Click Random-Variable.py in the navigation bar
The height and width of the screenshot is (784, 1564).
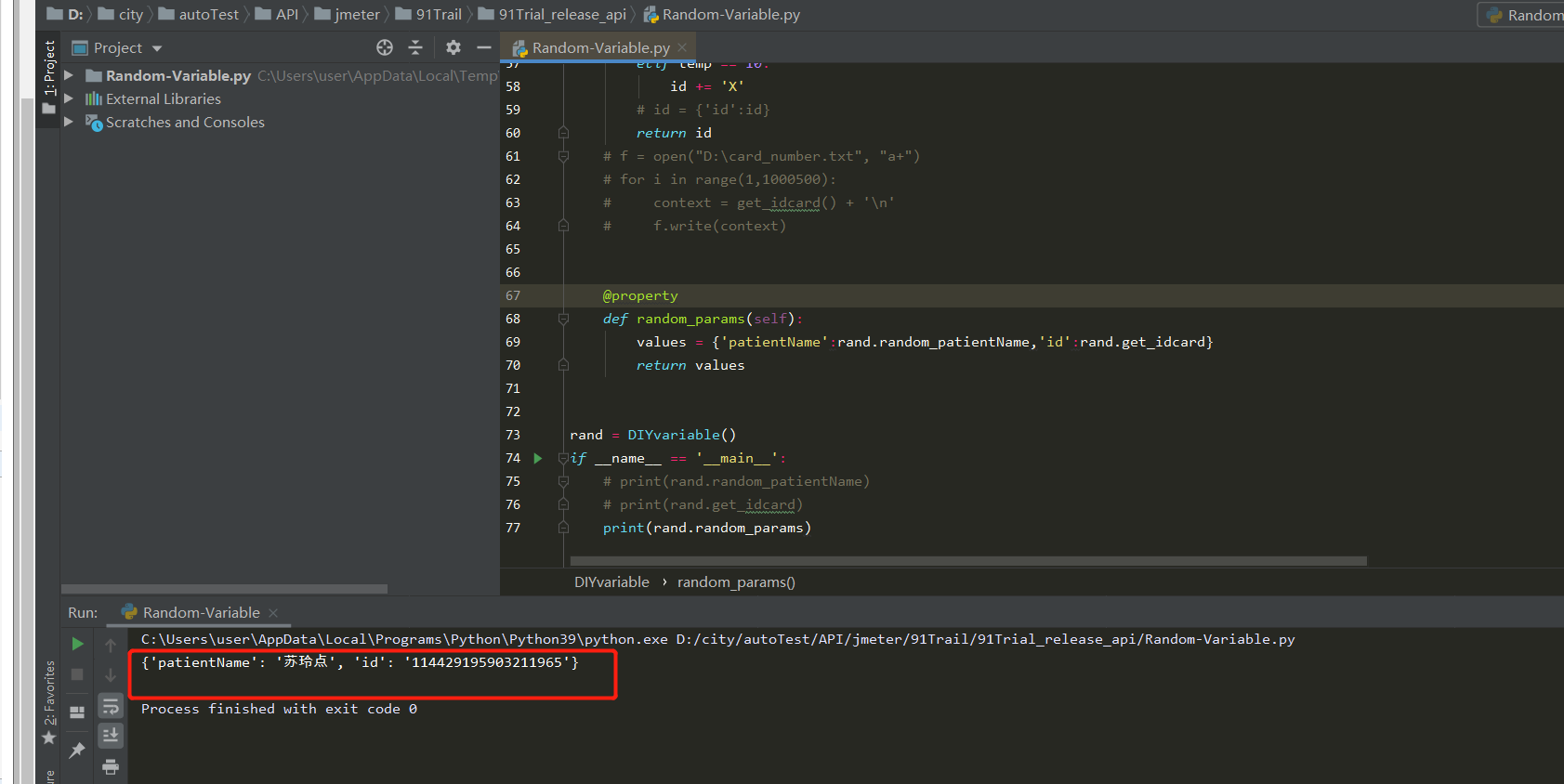[x=722, y=14]
